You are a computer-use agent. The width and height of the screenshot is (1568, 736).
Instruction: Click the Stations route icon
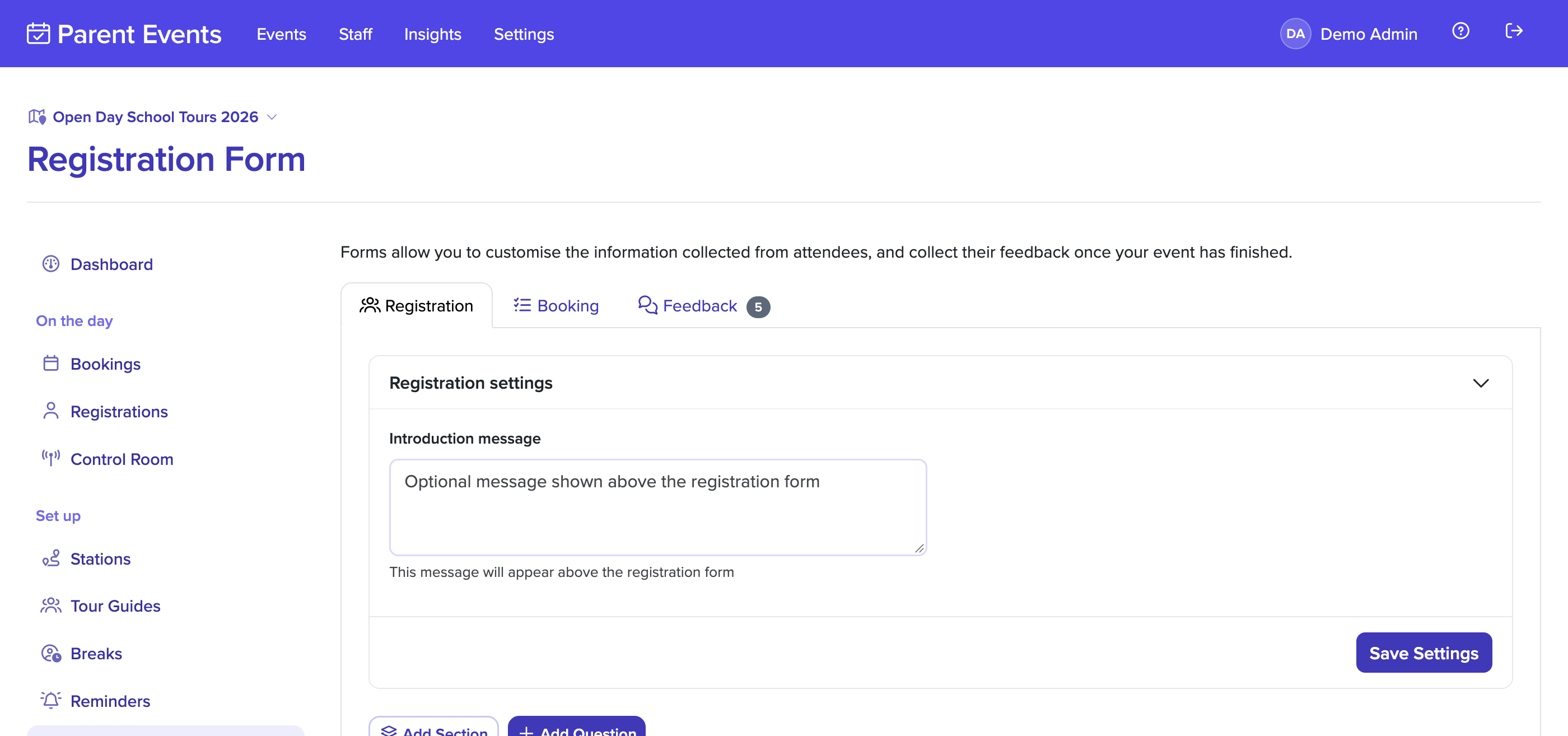tap(50, 558)
